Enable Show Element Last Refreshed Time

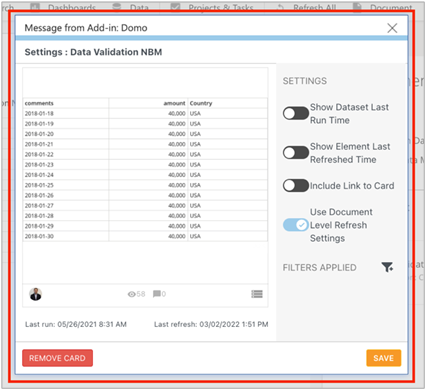[296, 153]
